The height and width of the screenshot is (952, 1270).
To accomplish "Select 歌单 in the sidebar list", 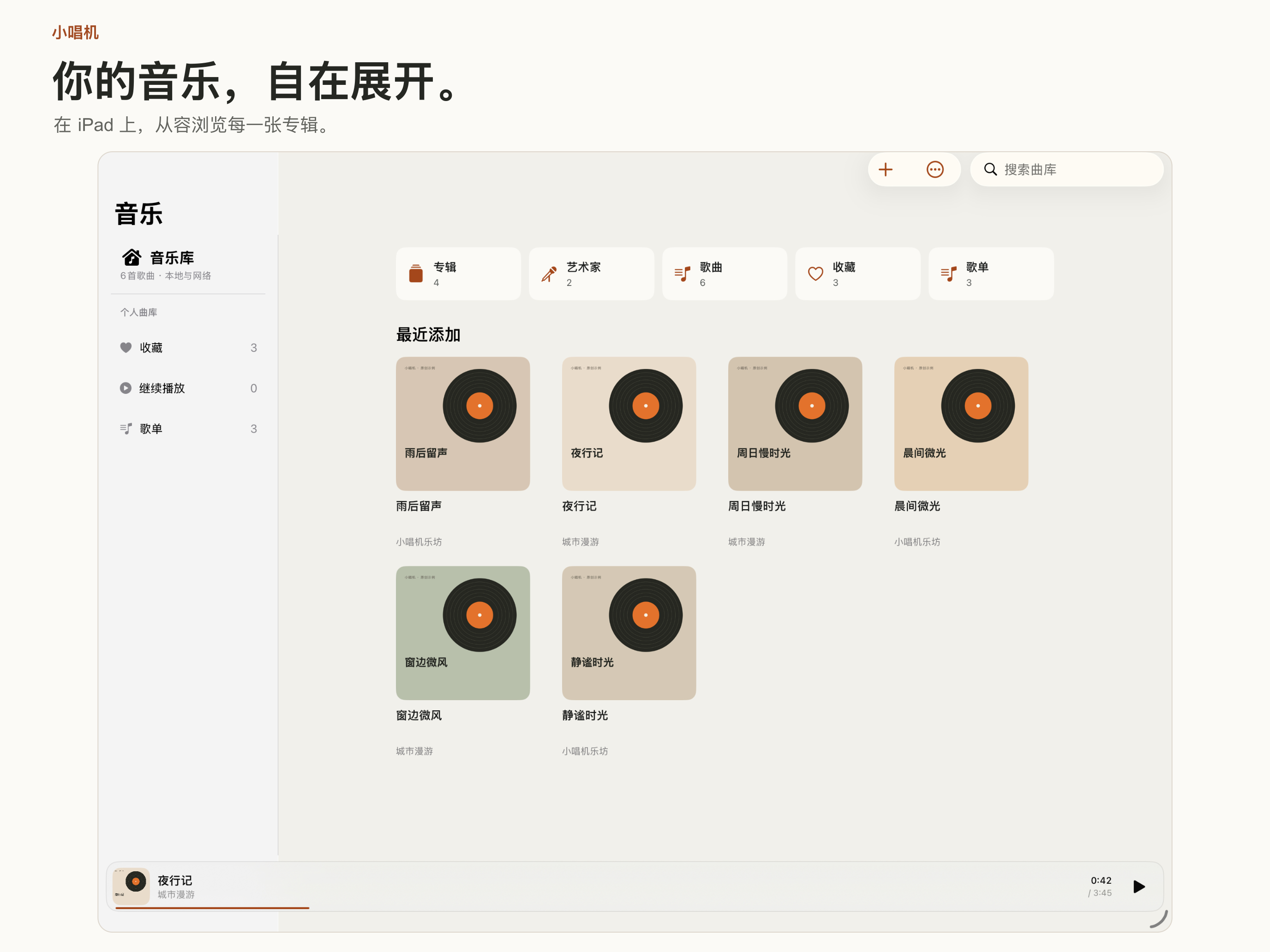I will click(x=188, y=428).
